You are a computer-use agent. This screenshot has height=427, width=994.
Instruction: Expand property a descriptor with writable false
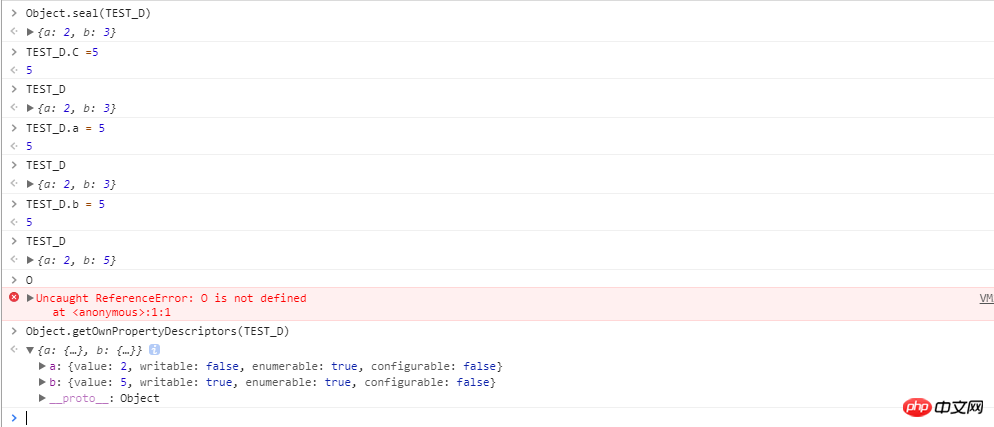pyautogui.click(x=41, y=367)
